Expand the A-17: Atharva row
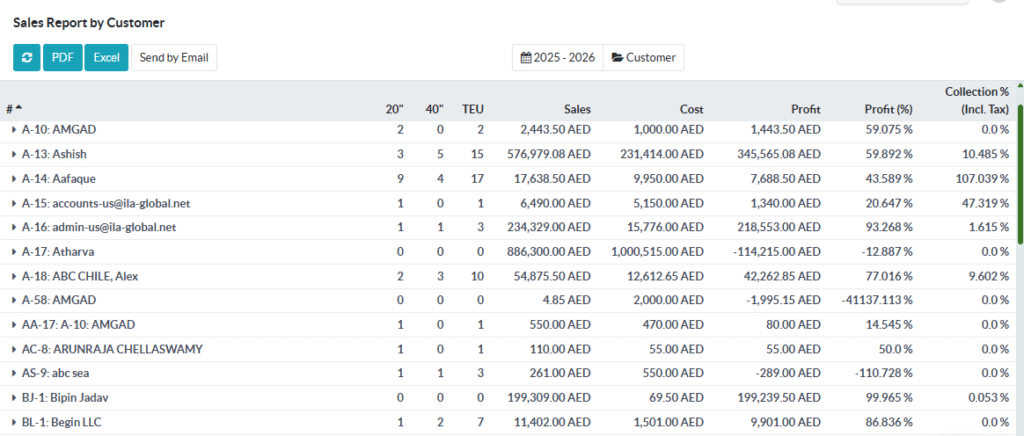Screen dimensions: 1024x436 click(x=14, y=252)
